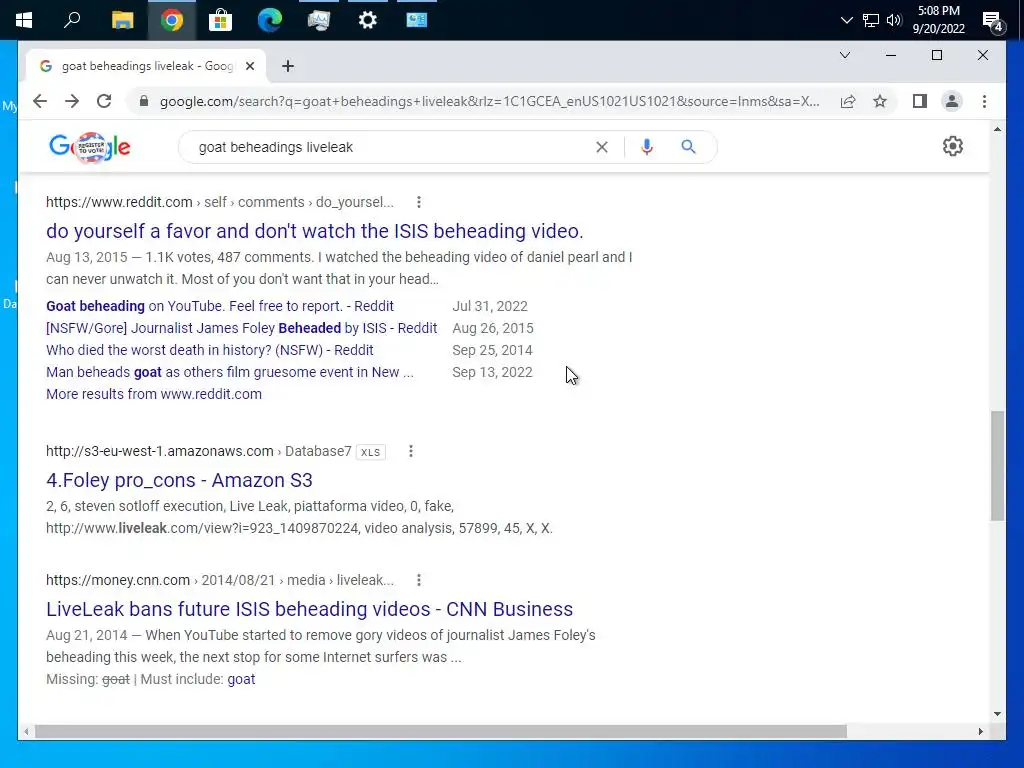Open 'Man beheads goat' reddit link
The image size is (1024, 768).
point(229,372)
